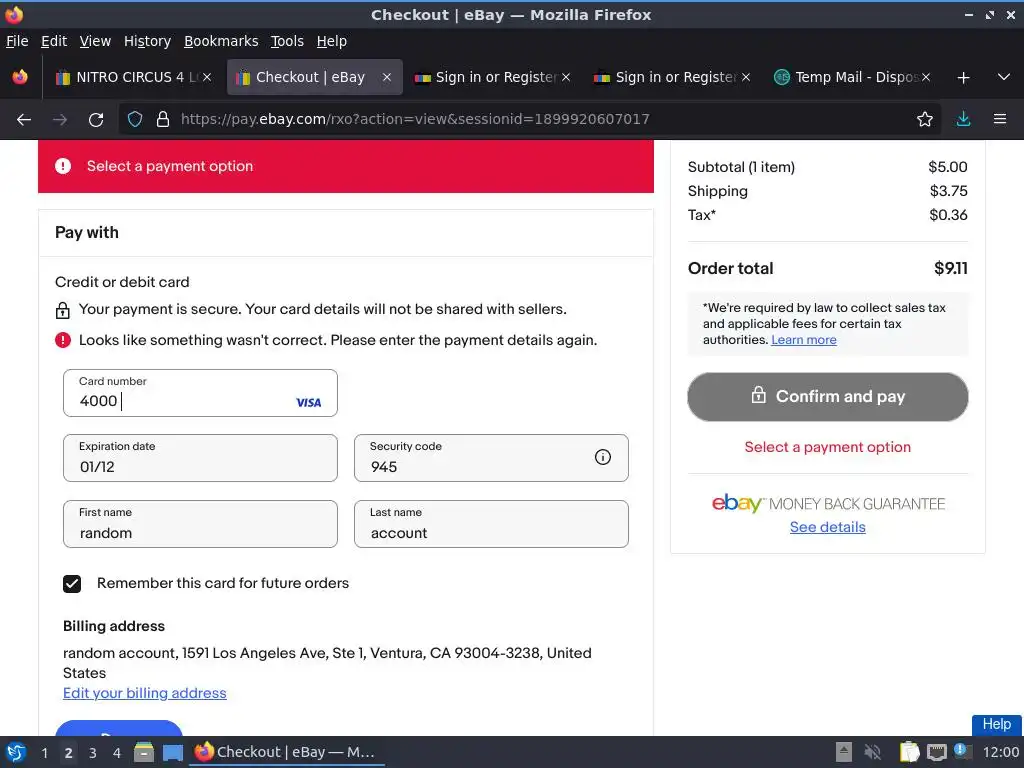
Task: Close the second Sign in or Register tab
Action: (x=746, y=77)
